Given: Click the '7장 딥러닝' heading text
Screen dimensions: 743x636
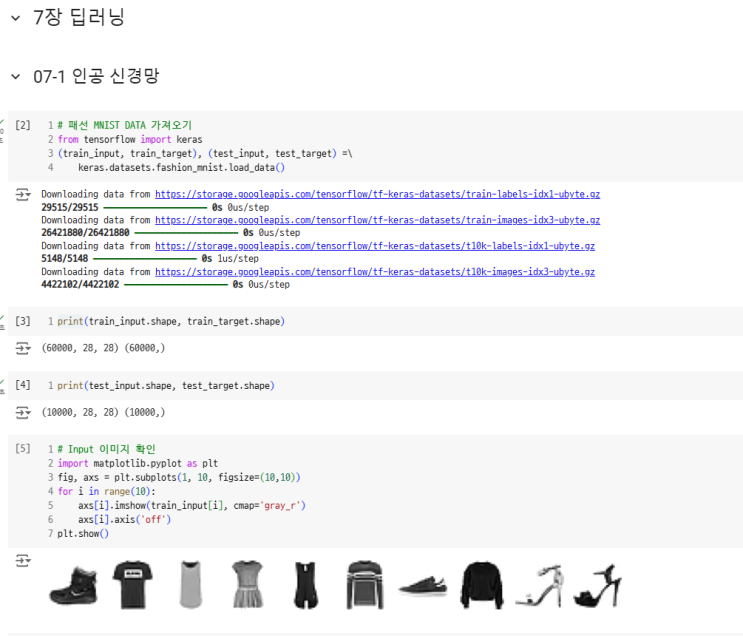Looking at the screenshot, I should click(x=79, y=18).
